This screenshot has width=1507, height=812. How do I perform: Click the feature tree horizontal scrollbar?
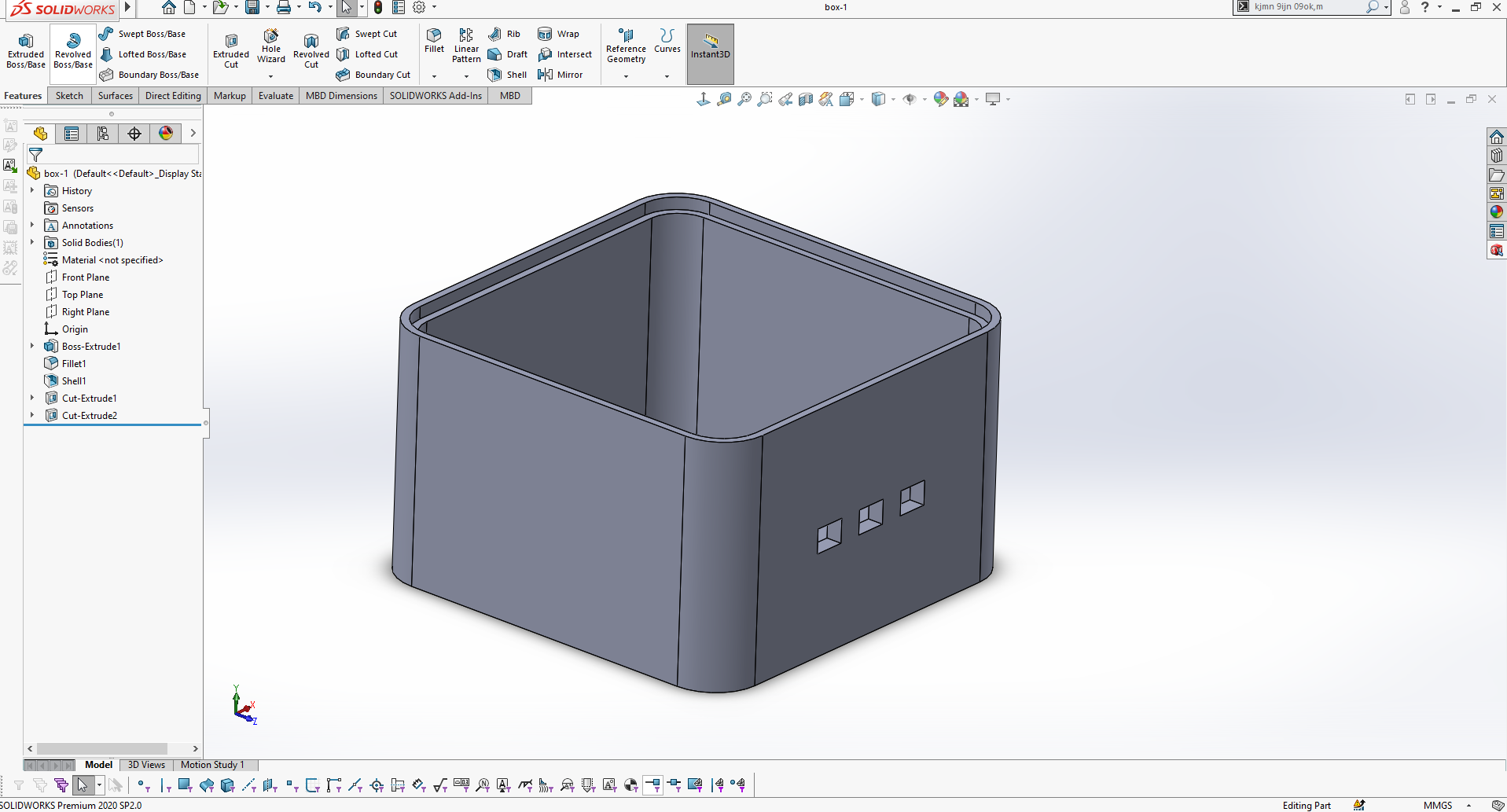tap(102, 748)
